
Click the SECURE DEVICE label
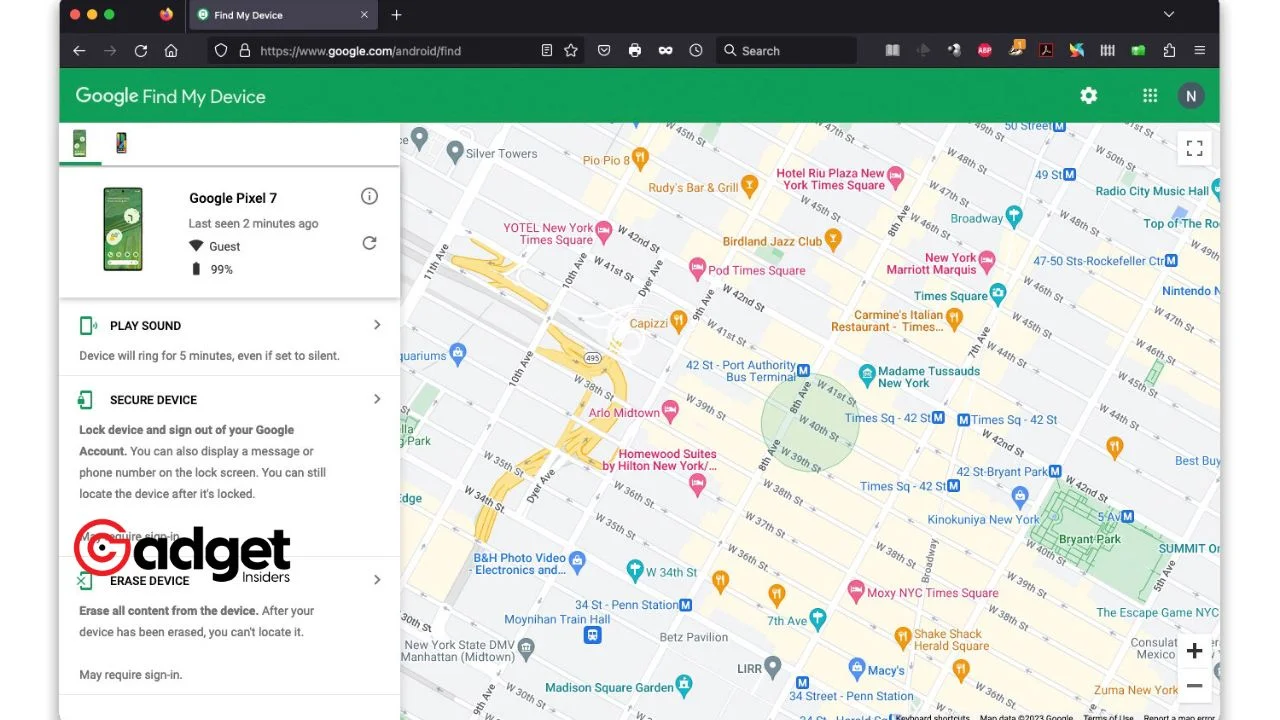coord(153,400)
